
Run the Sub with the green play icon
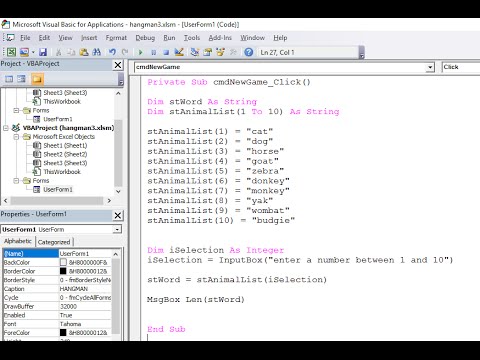click(x=140, y=52)
